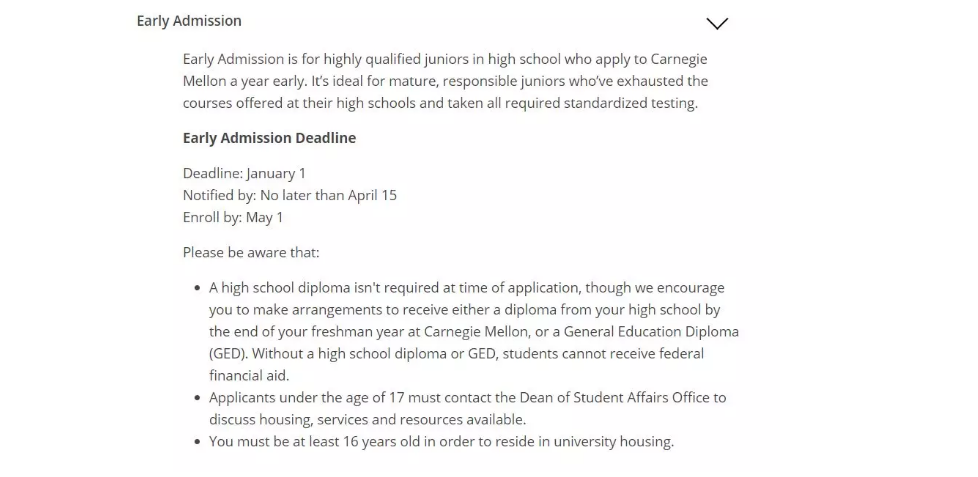Click the line mentioning mature, responsible juniors
The image size is (978, 477).
445,81
